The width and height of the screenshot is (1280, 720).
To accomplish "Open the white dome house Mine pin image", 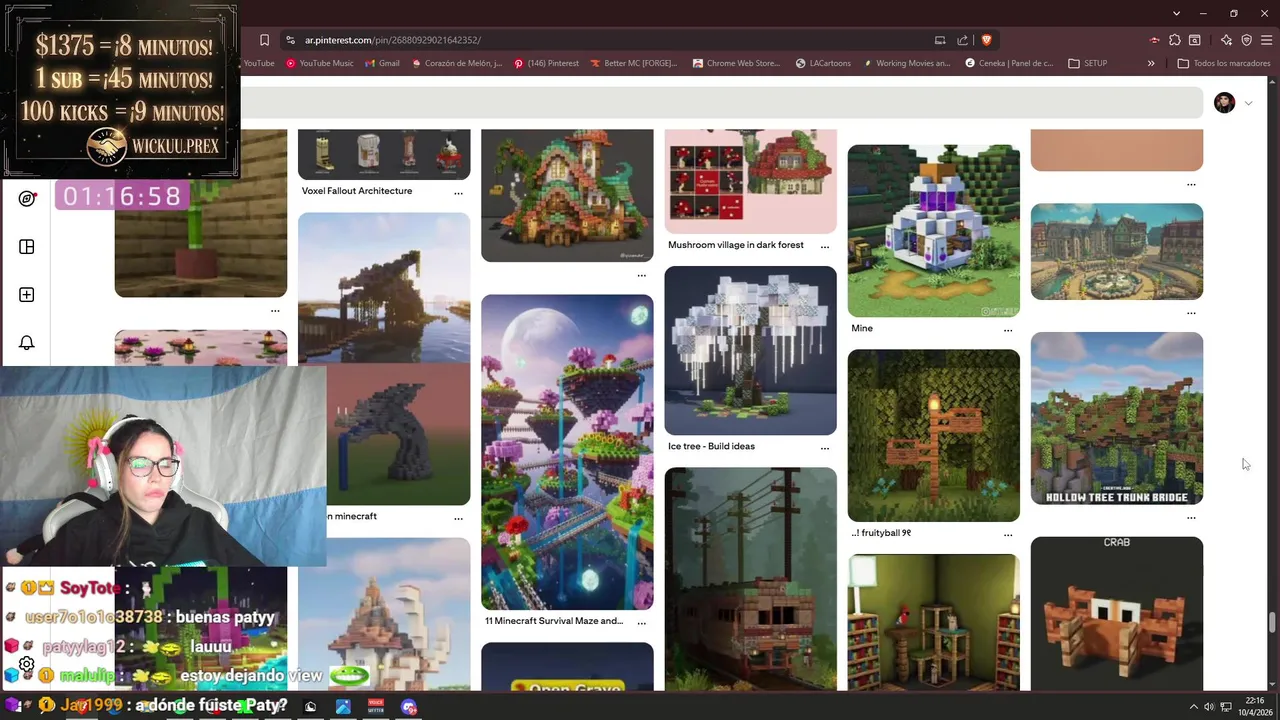I will pyautogui.click(x=934, y=231).
